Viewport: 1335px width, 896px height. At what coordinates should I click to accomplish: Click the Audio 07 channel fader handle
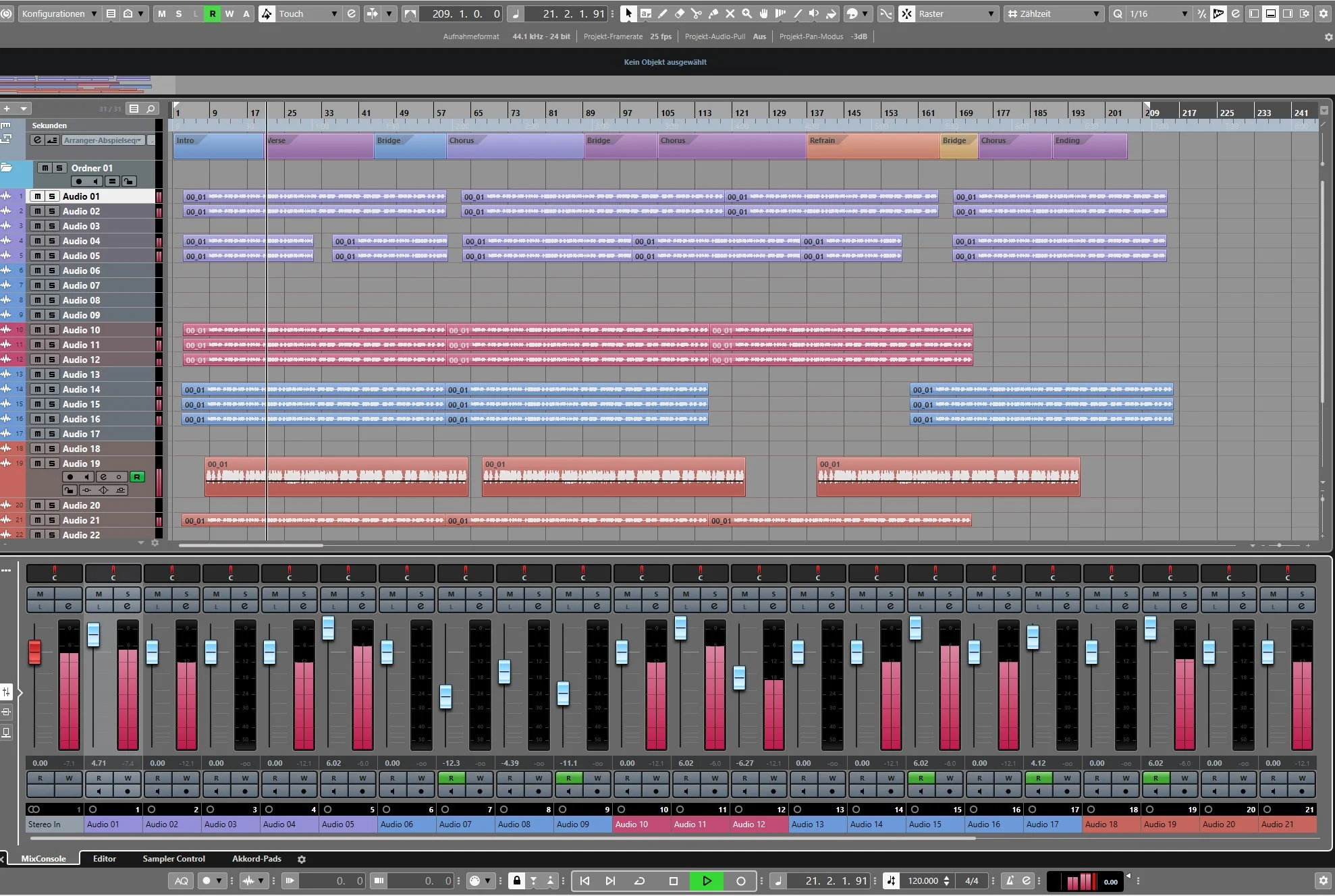[x=445, y=696]
